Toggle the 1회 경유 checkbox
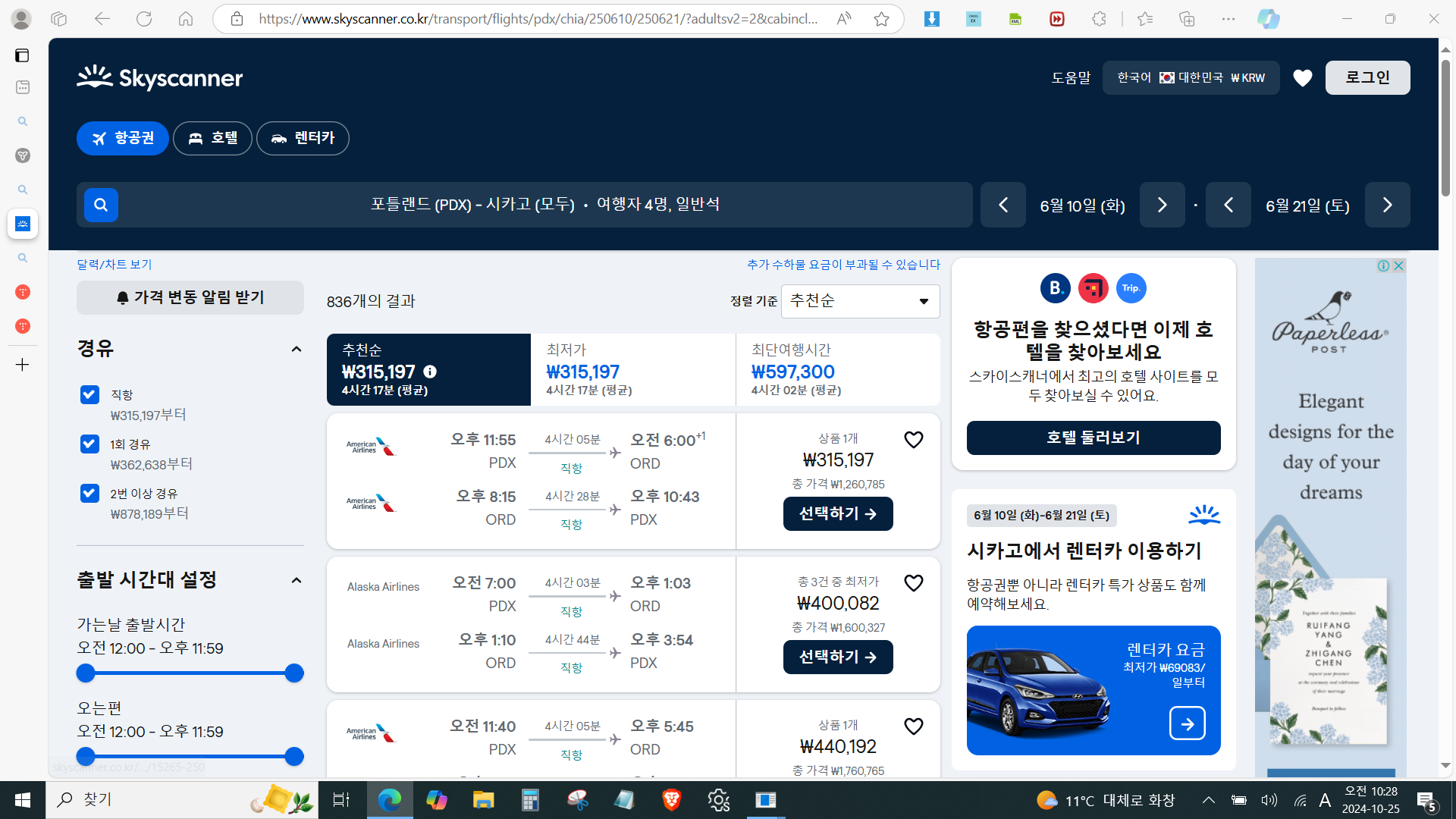 [89, 444]
